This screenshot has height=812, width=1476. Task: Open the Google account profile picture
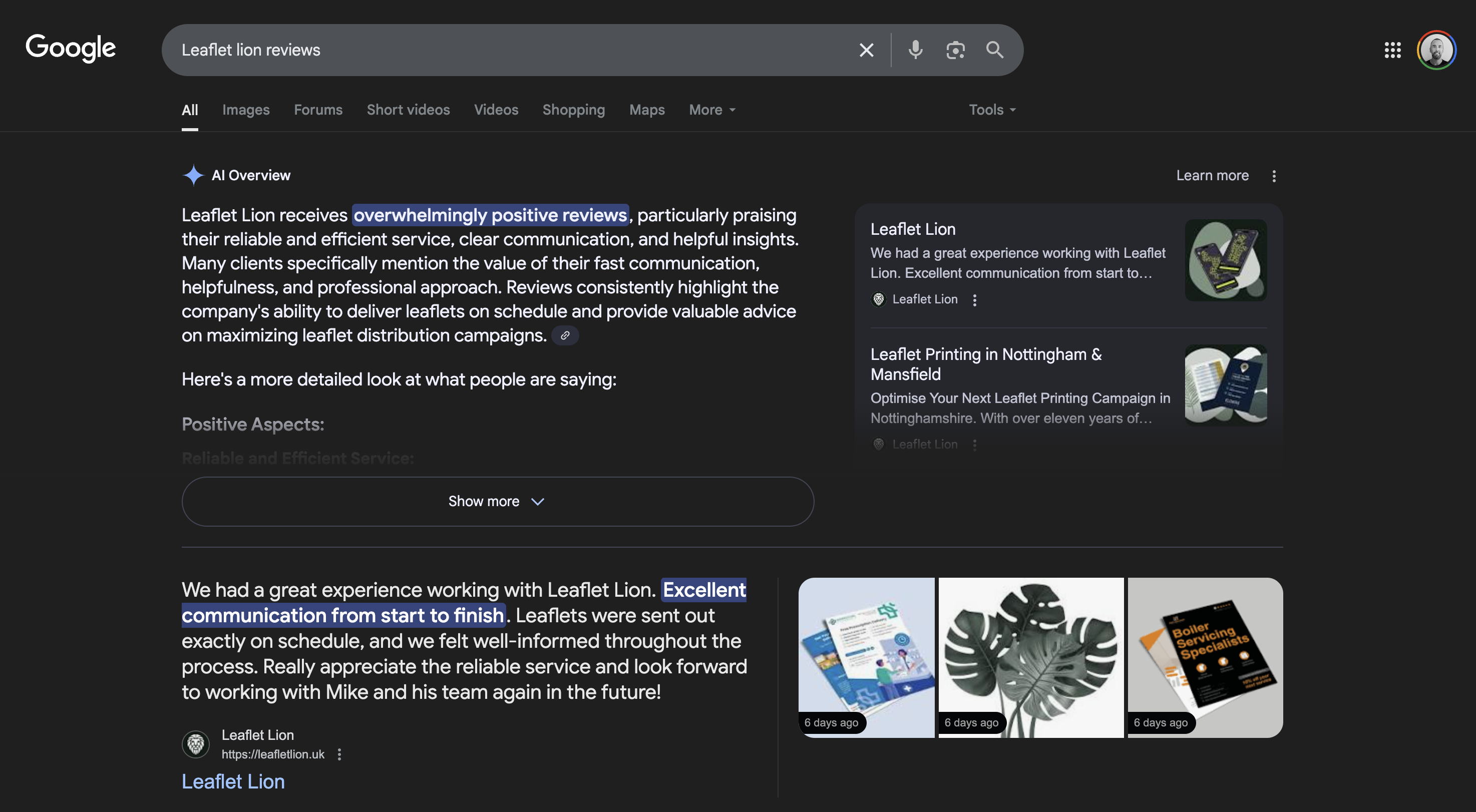click(x=1436, y=51)
